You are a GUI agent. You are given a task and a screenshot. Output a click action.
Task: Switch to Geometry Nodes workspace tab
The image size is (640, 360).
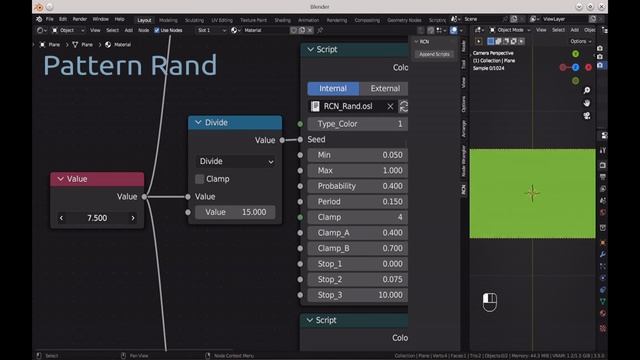[x=404, y=20]
